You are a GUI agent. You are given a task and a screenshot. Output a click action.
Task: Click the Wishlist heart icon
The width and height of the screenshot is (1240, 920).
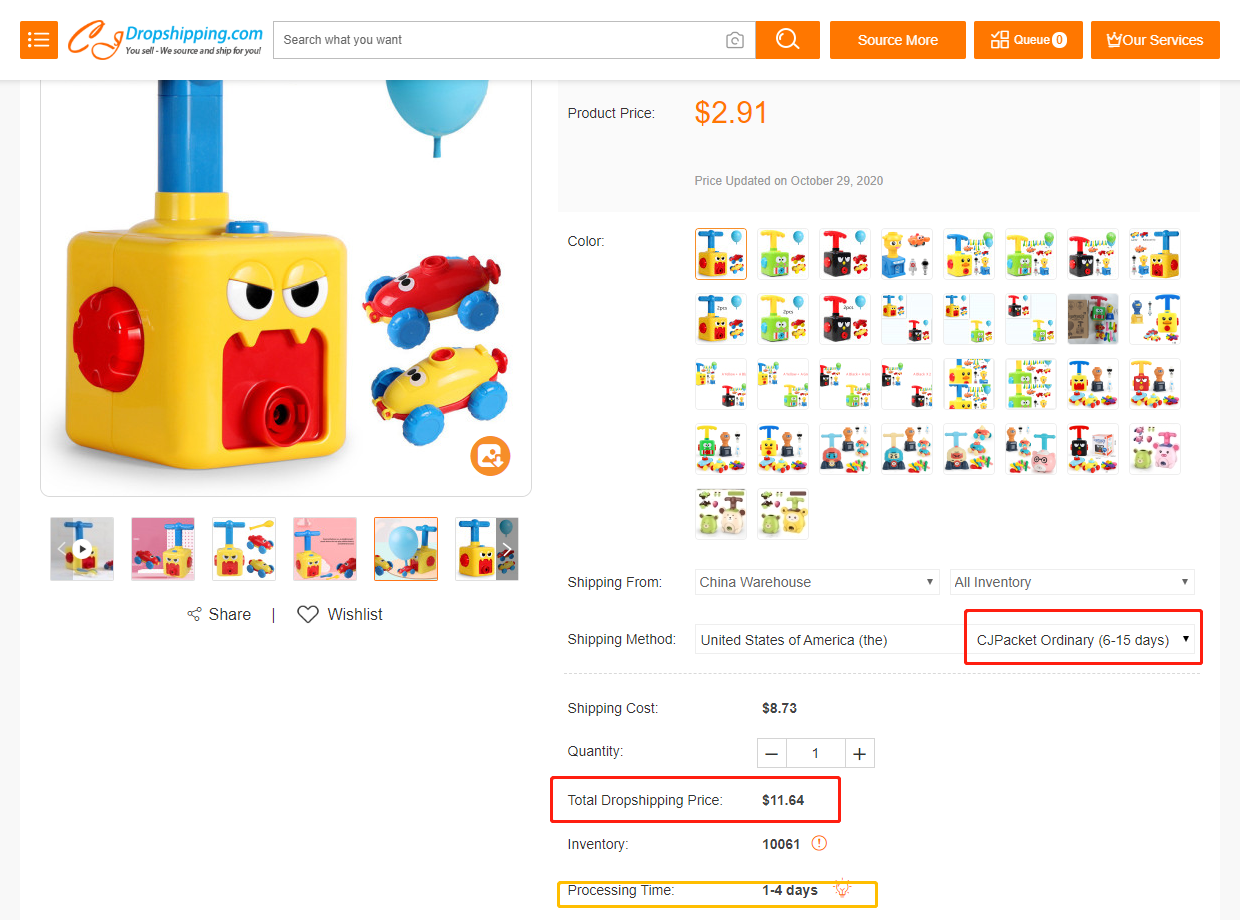(308, 614)
